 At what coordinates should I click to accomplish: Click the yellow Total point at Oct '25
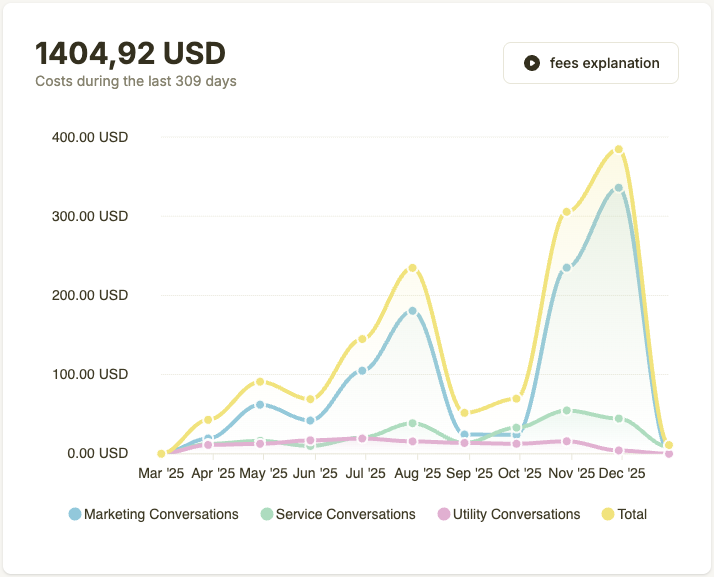516,398
